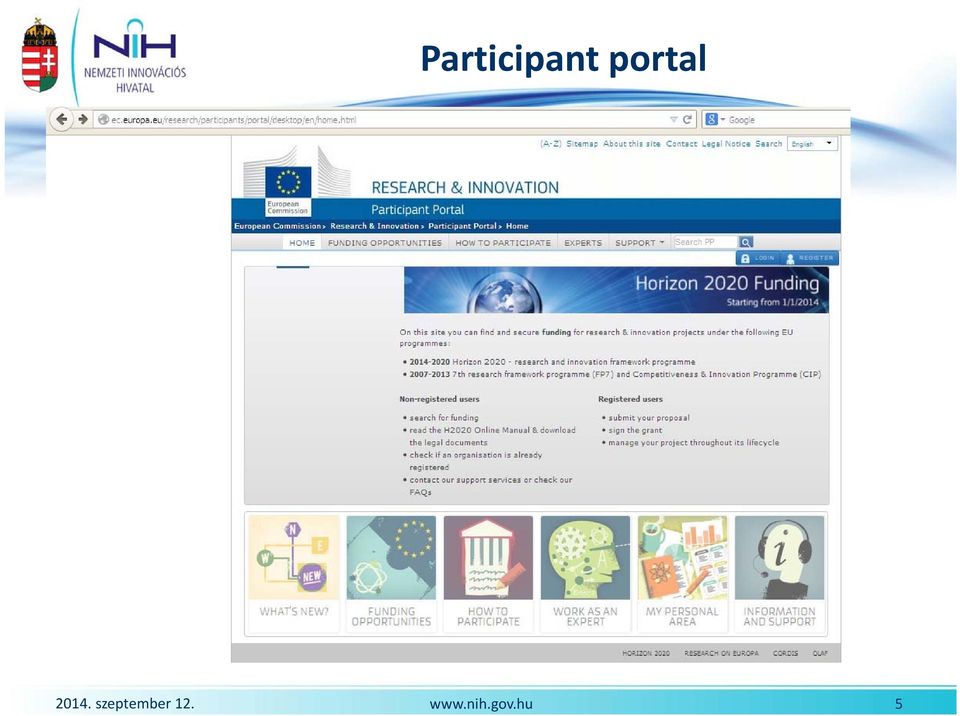Viewport: 960px width, 716px height.
Task: Click the Hungarian coat of arms emblem
Action: pos(40,55)
